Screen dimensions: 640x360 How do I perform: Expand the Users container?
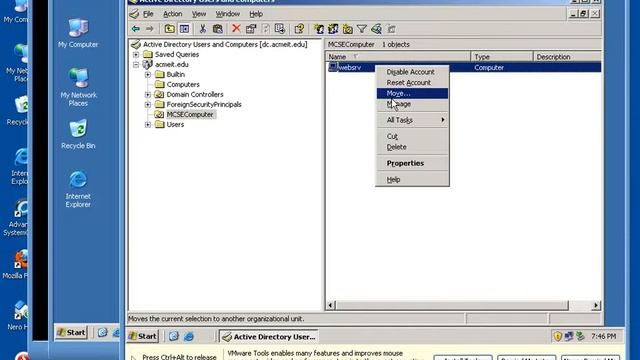click(148, 124)
